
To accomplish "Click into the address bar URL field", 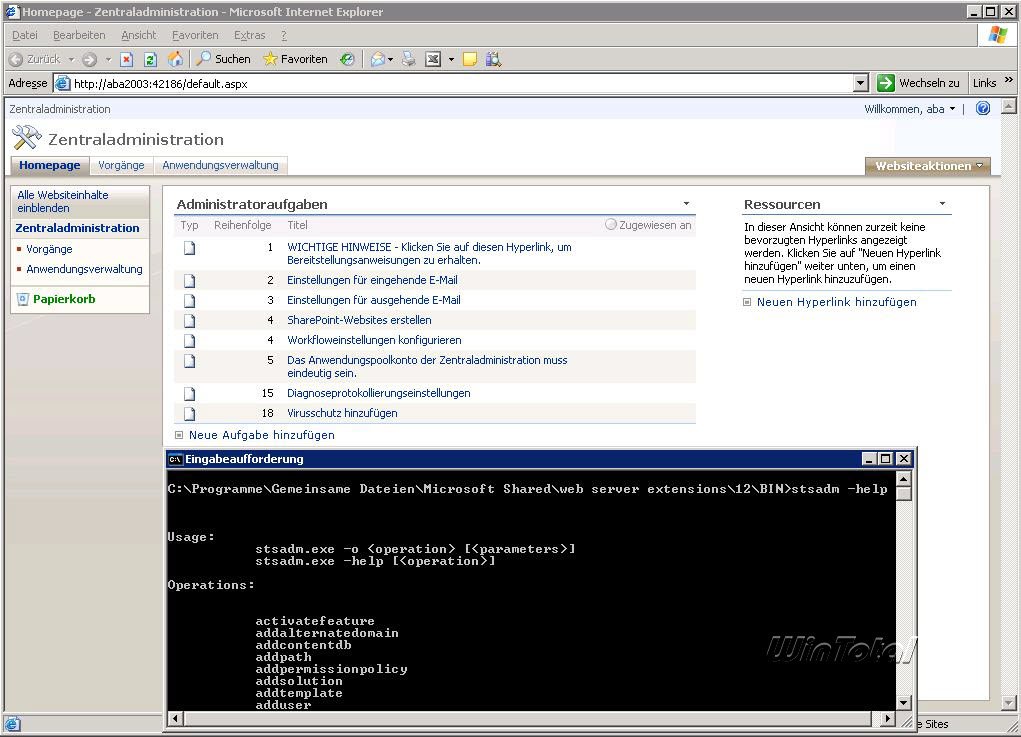I will point(450,84).
